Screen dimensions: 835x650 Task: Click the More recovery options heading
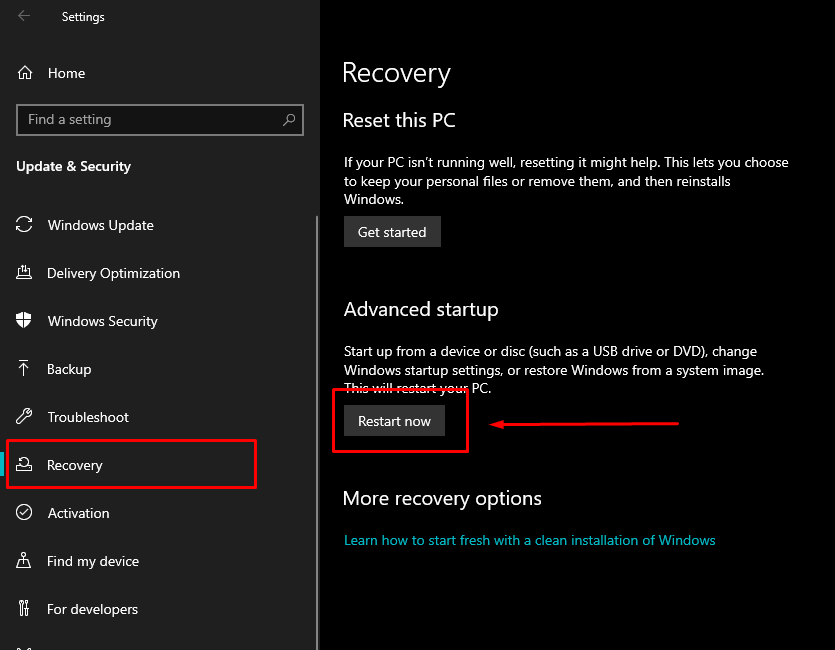click(x=442, y=498)
